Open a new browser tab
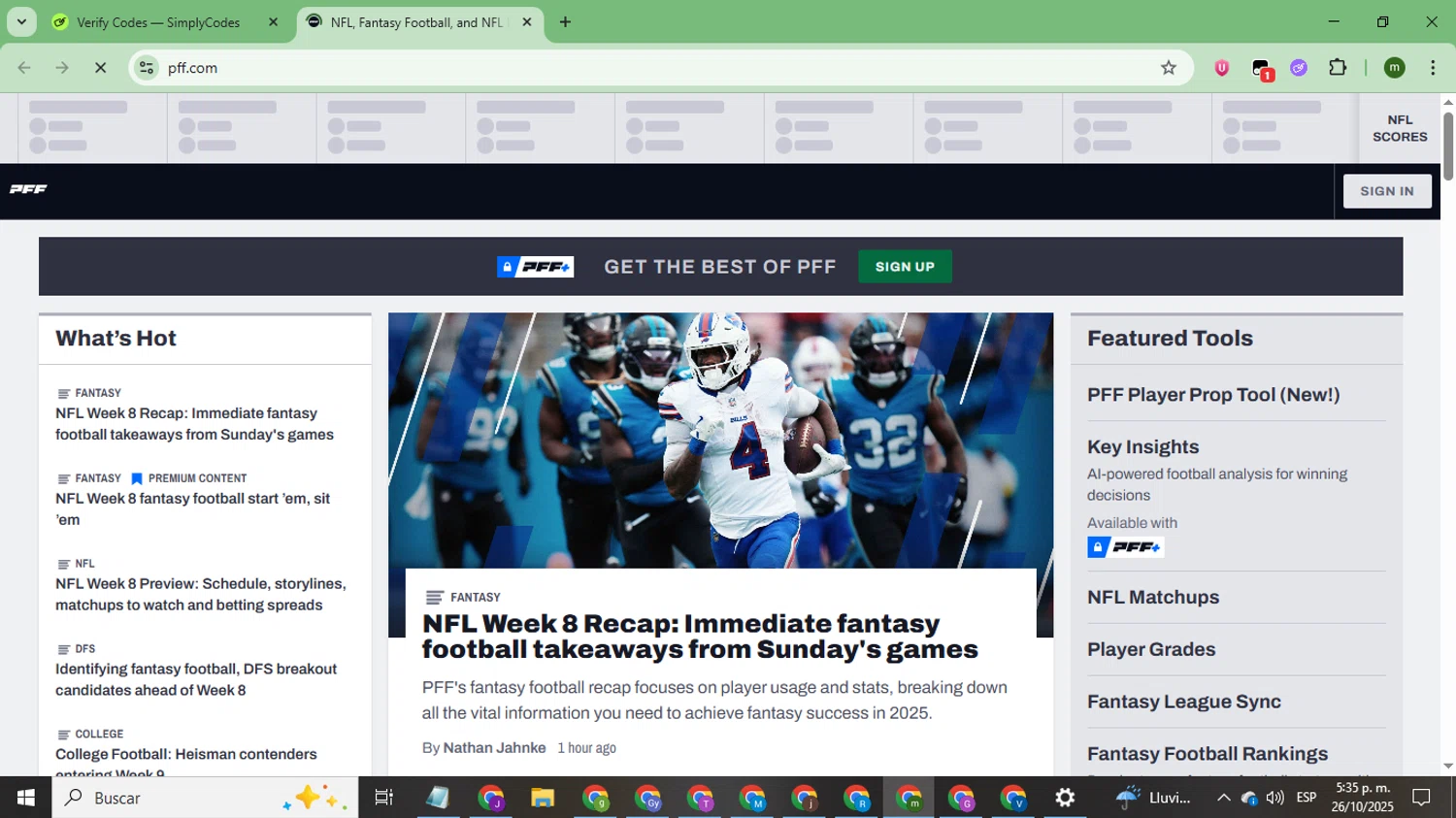The height and width of the screenshot is (818, 1456). (x=565, y=22)
